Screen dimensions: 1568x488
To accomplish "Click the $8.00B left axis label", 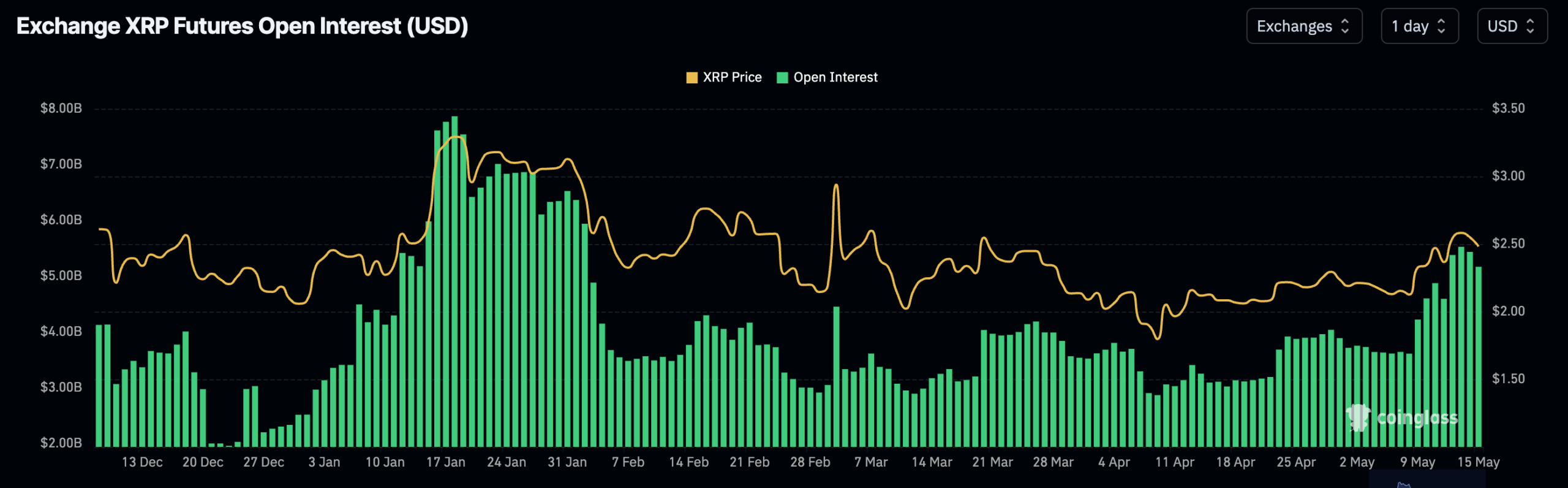I will click(61, 109).
